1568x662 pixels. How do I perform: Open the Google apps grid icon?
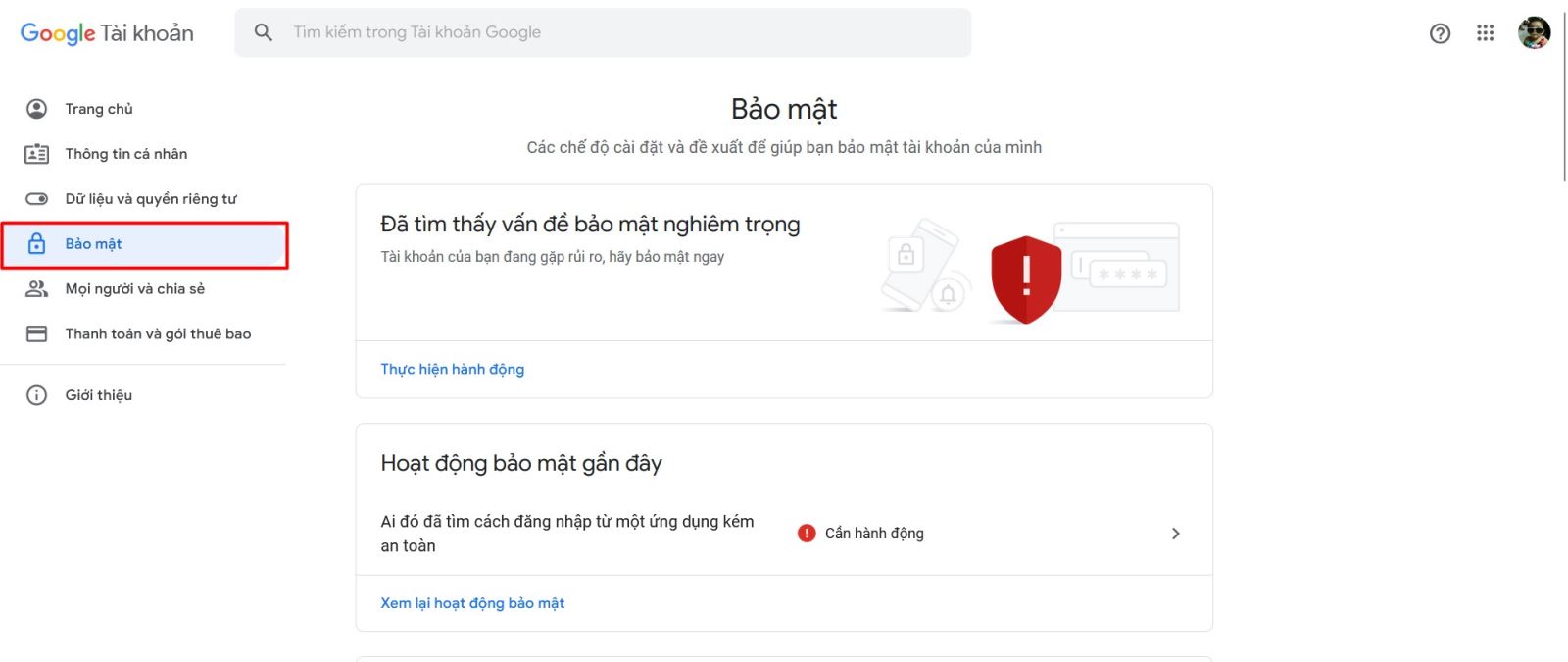(1486, 32)
